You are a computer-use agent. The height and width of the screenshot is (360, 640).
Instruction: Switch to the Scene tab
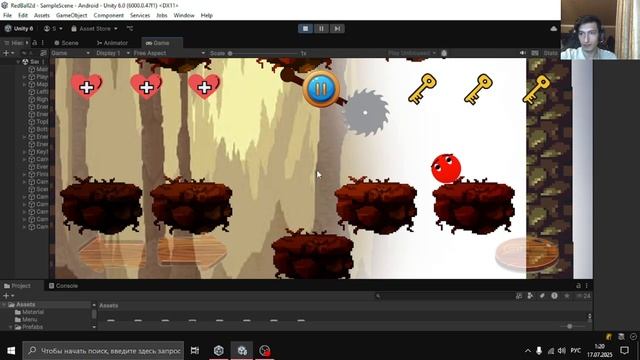pyautogui.click(x=67, y=43)
